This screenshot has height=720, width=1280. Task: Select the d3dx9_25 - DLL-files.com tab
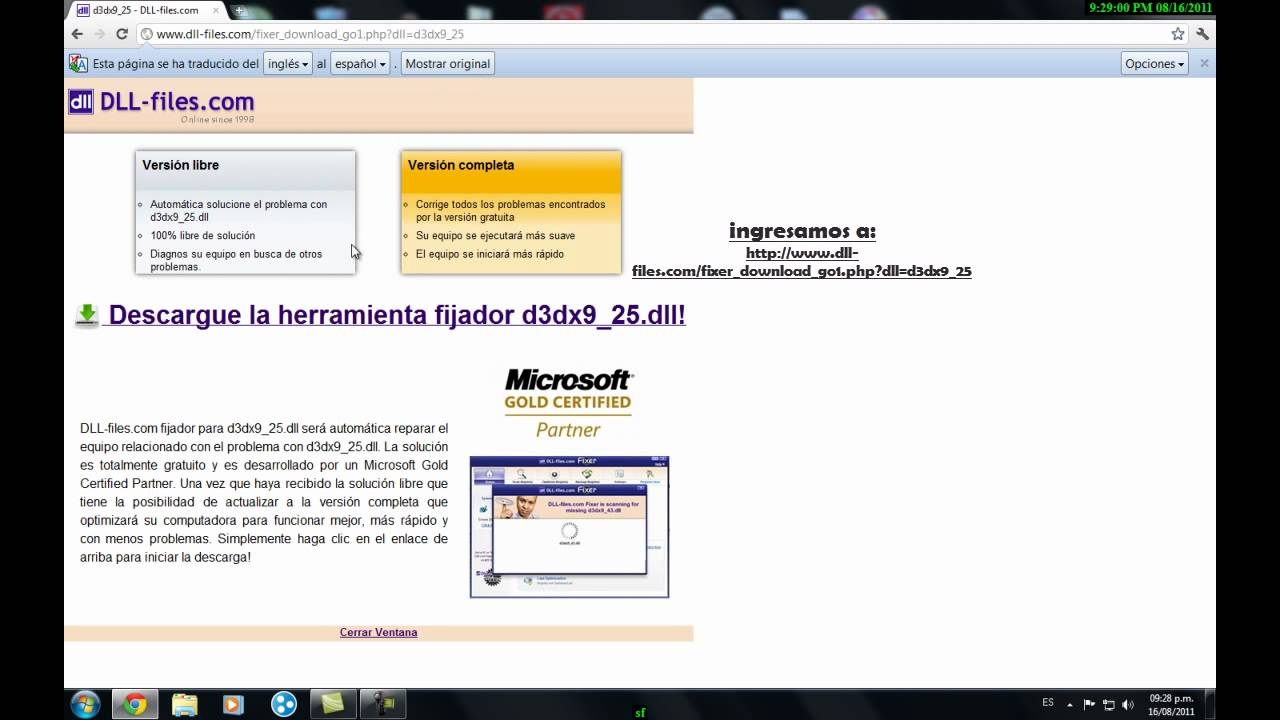tap(145, 10)
